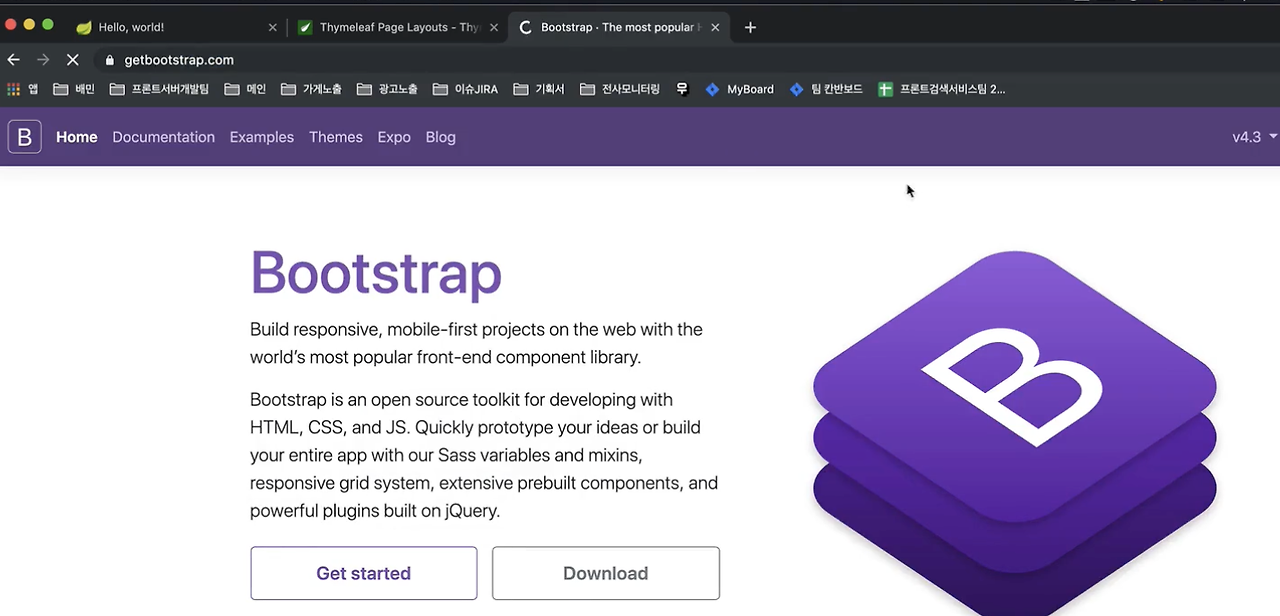Viewport: 1280px width, 616px height.
Task: Expand the v4.3 version dropdown
Action: [x=1255, y=137]
